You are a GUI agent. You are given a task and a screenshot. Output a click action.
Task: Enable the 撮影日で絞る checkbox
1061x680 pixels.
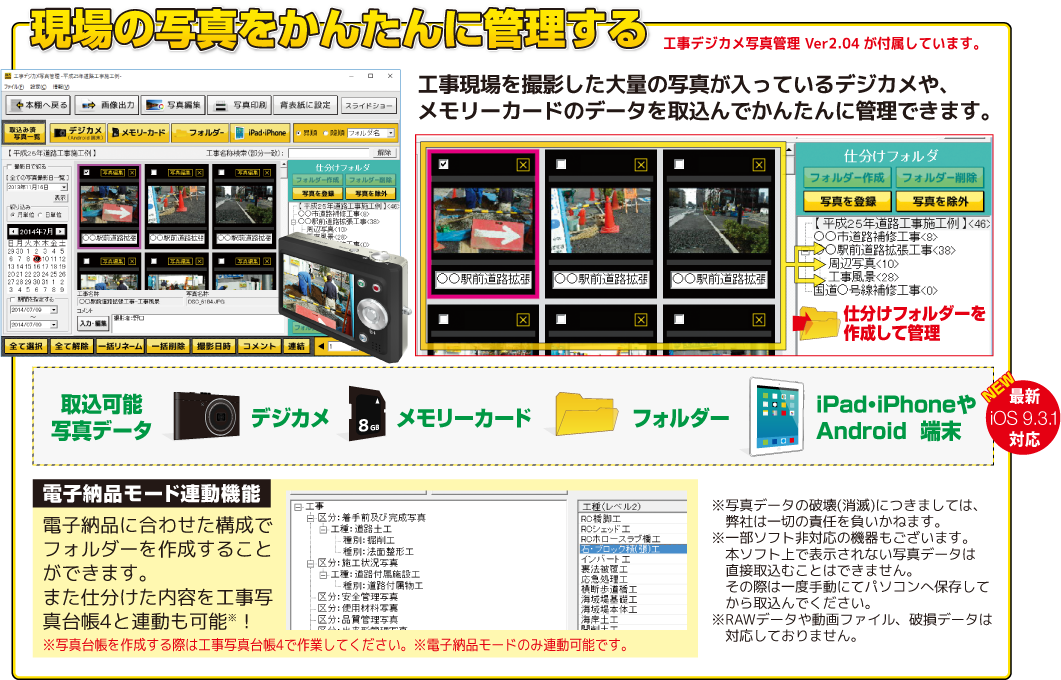point(9,166)
